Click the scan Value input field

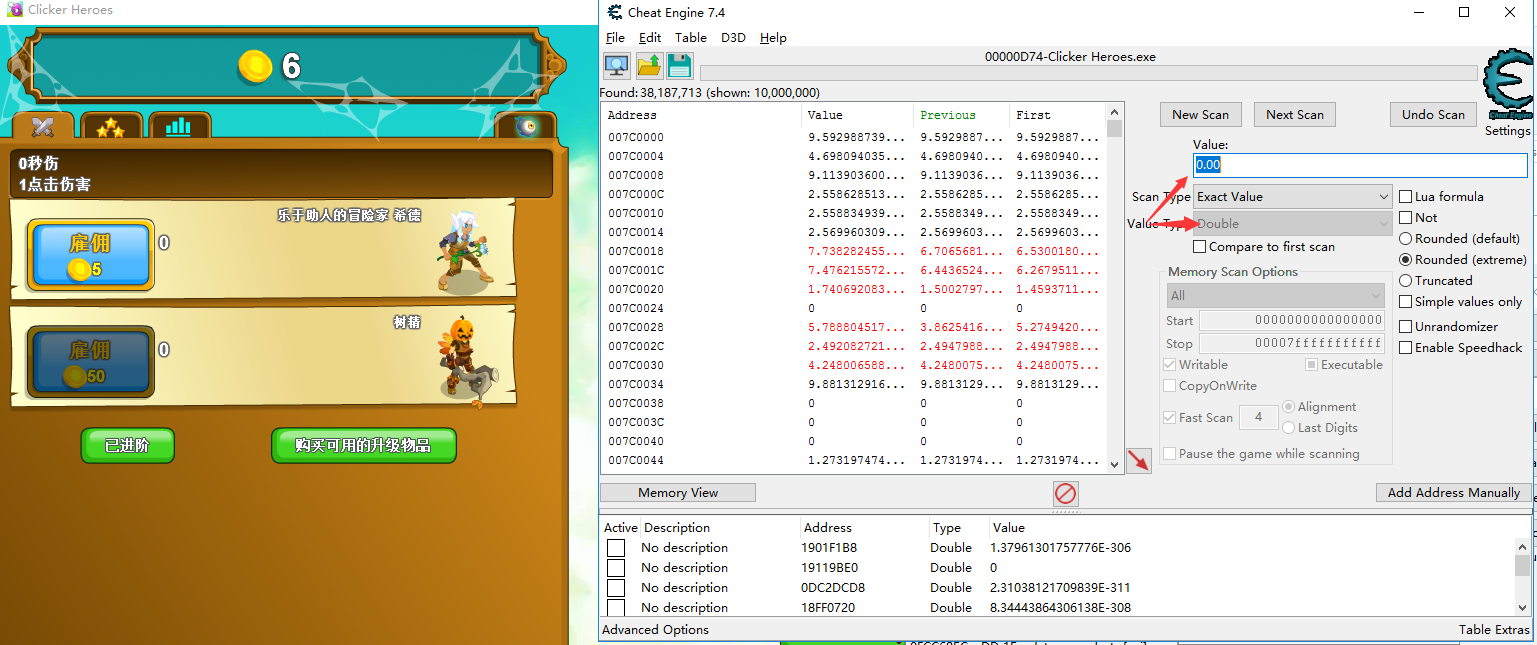coord(1360,165)
